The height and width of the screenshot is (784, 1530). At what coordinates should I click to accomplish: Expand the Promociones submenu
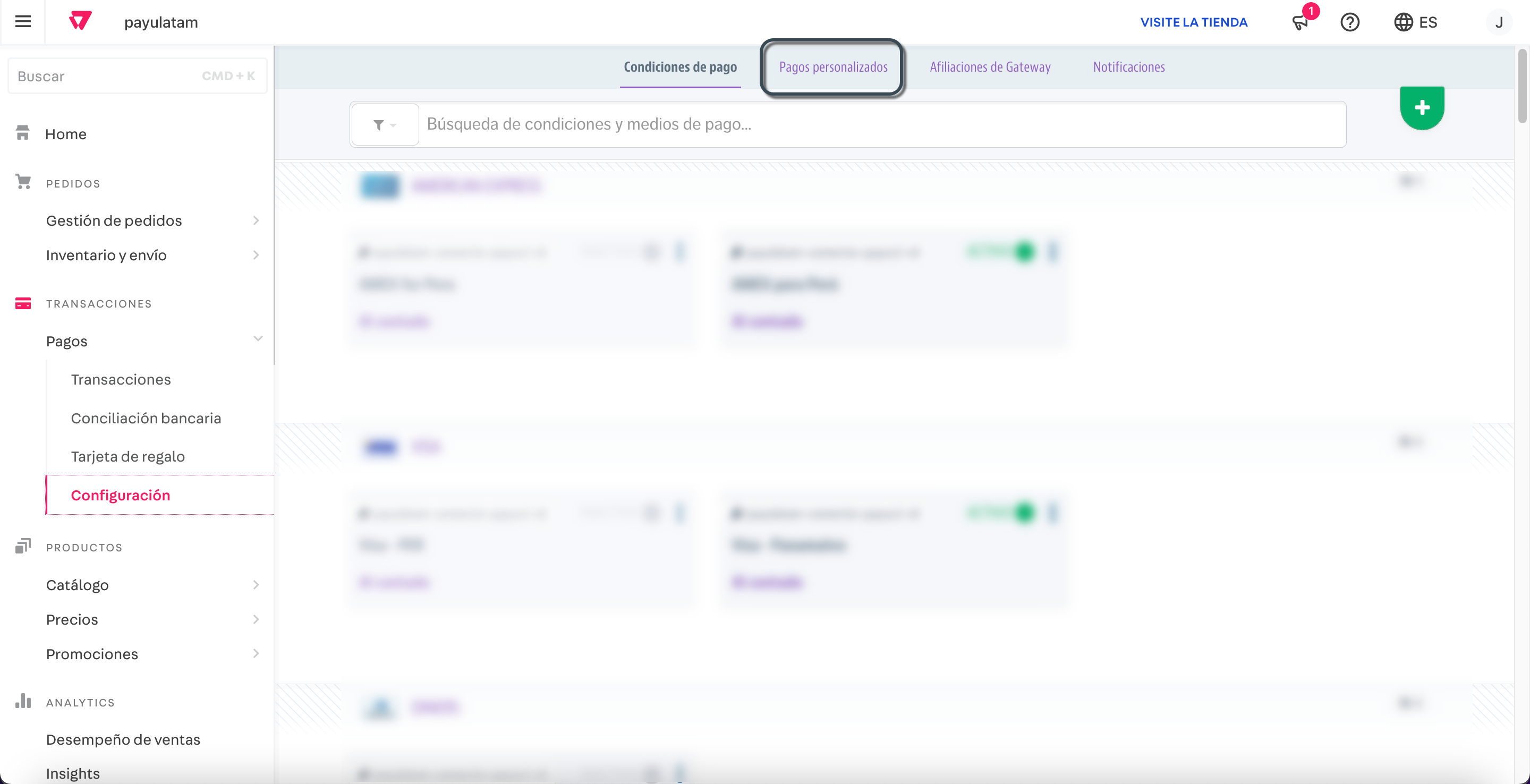point(256,653)
